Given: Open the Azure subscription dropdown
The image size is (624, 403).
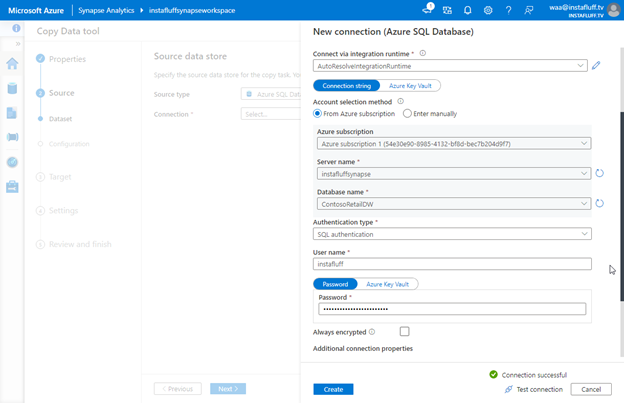Looking at the screenshot, I should tap(454, 143).
